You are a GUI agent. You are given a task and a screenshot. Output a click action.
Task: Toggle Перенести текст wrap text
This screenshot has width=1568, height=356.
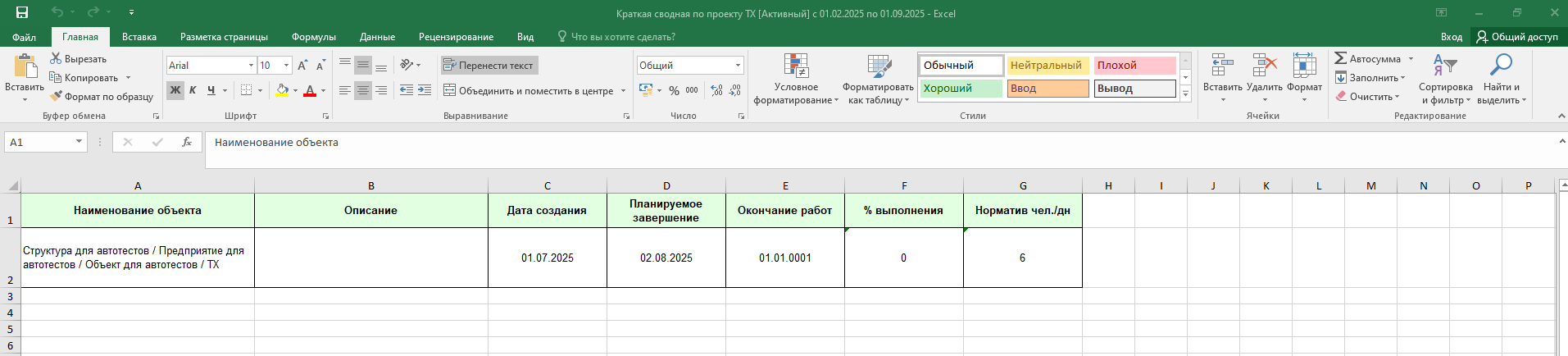tap(489, 65)
